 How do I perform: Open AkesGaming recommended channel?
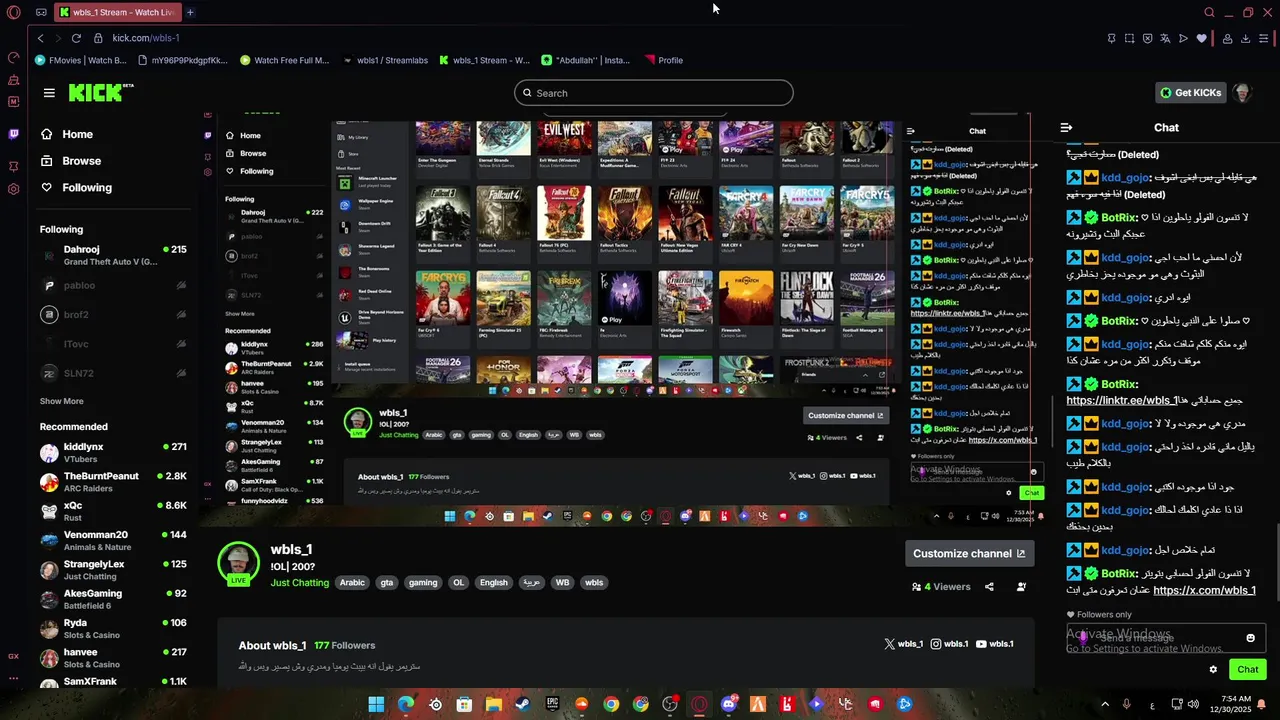coord(115,599)
